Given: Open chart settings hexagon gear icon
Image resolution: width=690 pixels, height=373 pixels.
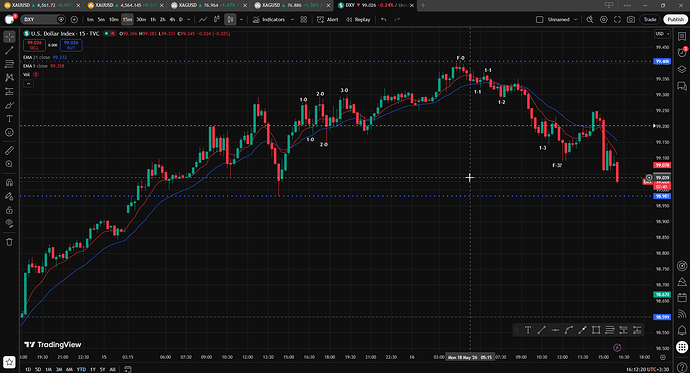Looking at the screenshot, I should pyautogui.click(x=604, y=19).
